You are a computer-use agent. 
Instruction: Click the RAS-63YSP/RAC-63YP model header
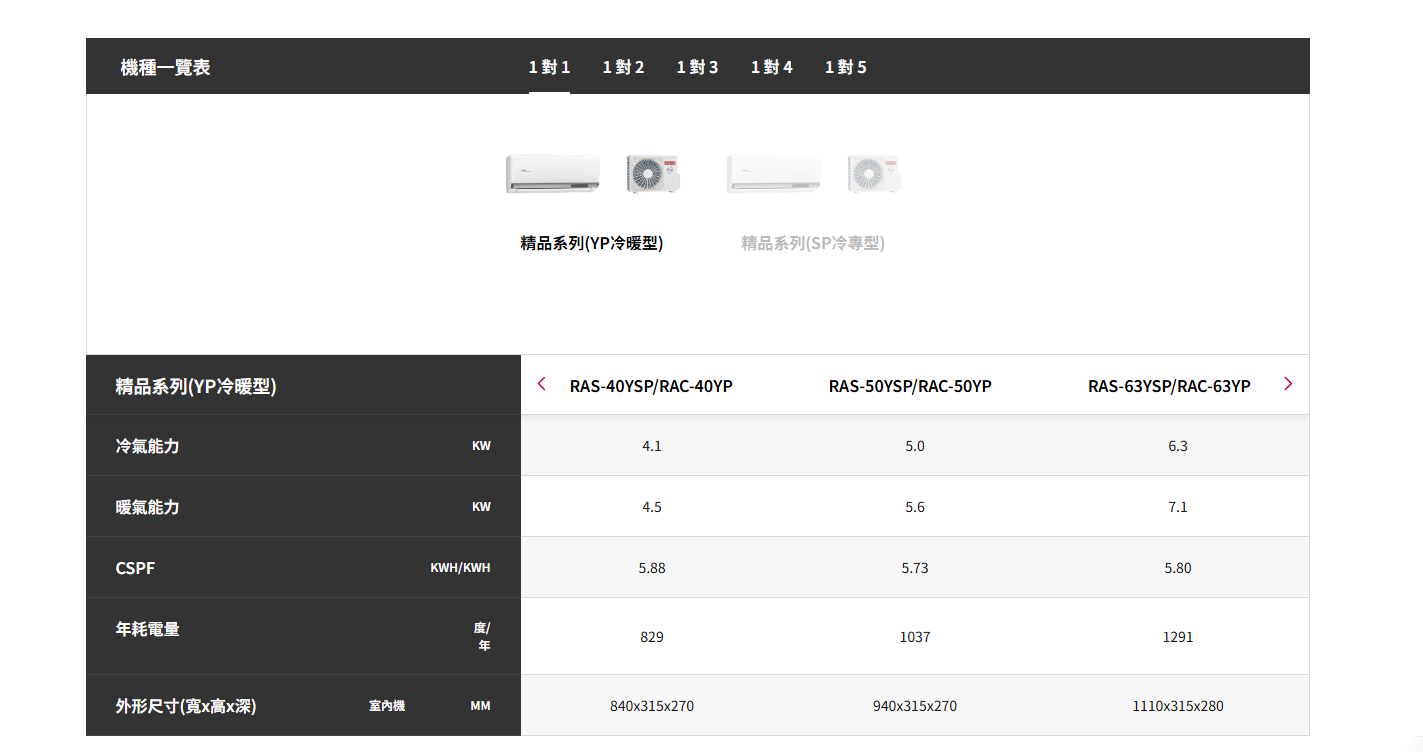(1169, 386)
